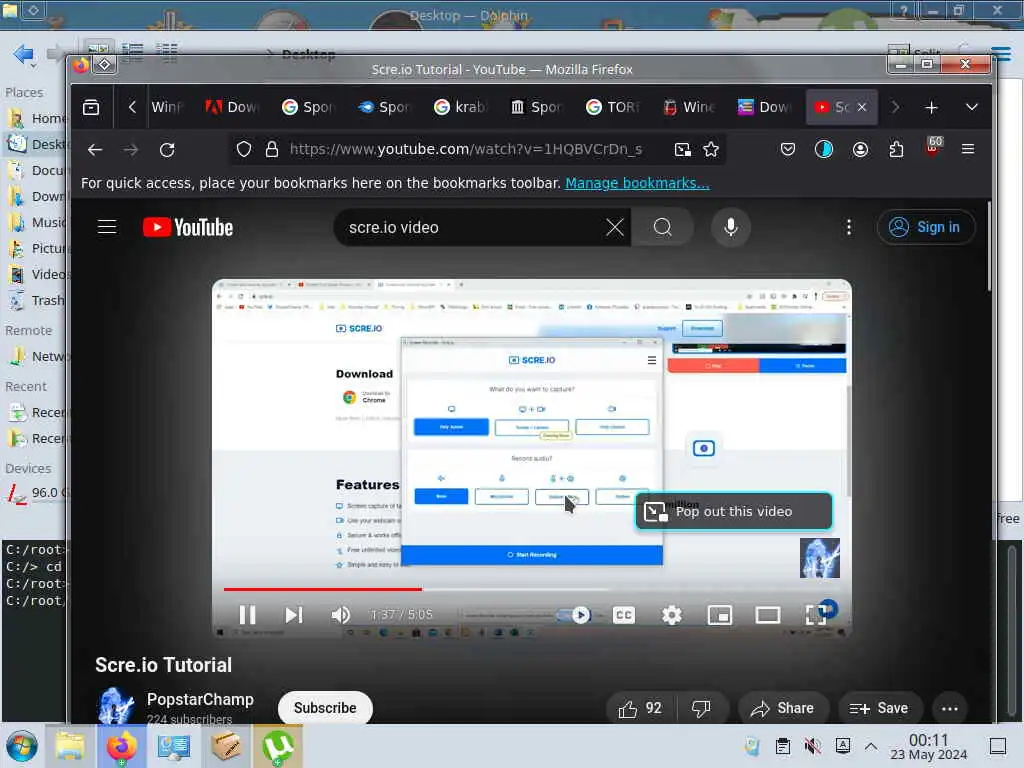This screenshot has width=1024, height=768.
Task: Open the list all tabs dropdown
Action: (972, 107)
